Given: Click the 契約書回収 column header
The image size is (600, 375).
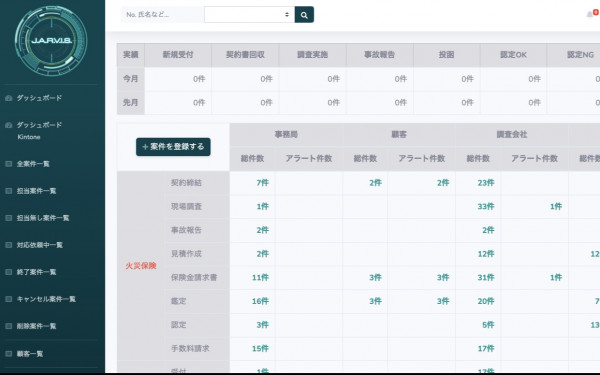Looking at the screenshot, I should (x=245, y=55).
